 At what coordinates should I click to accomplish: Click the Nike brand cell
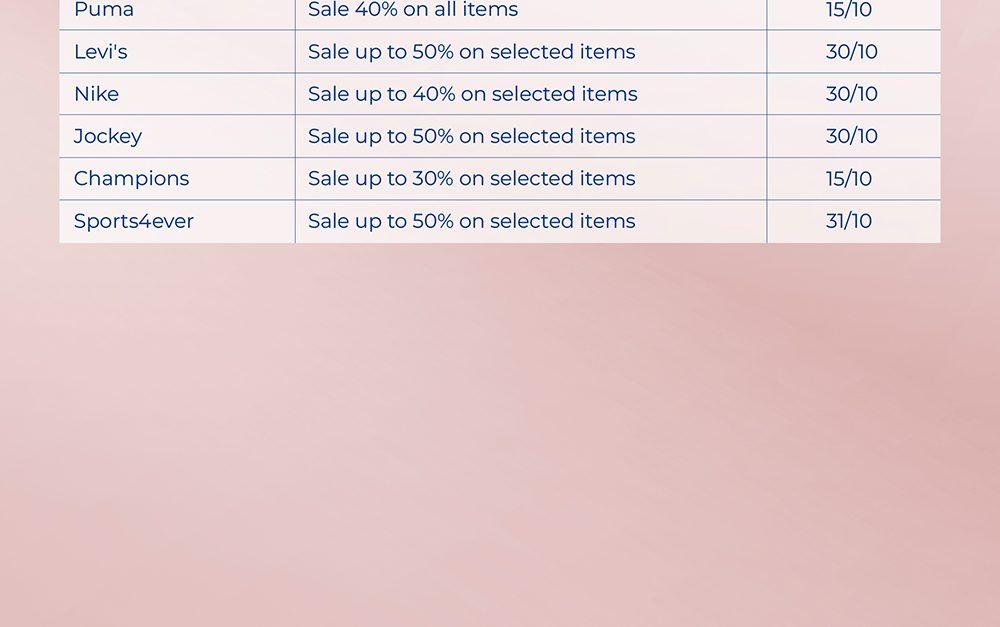(x=96, y=94)
